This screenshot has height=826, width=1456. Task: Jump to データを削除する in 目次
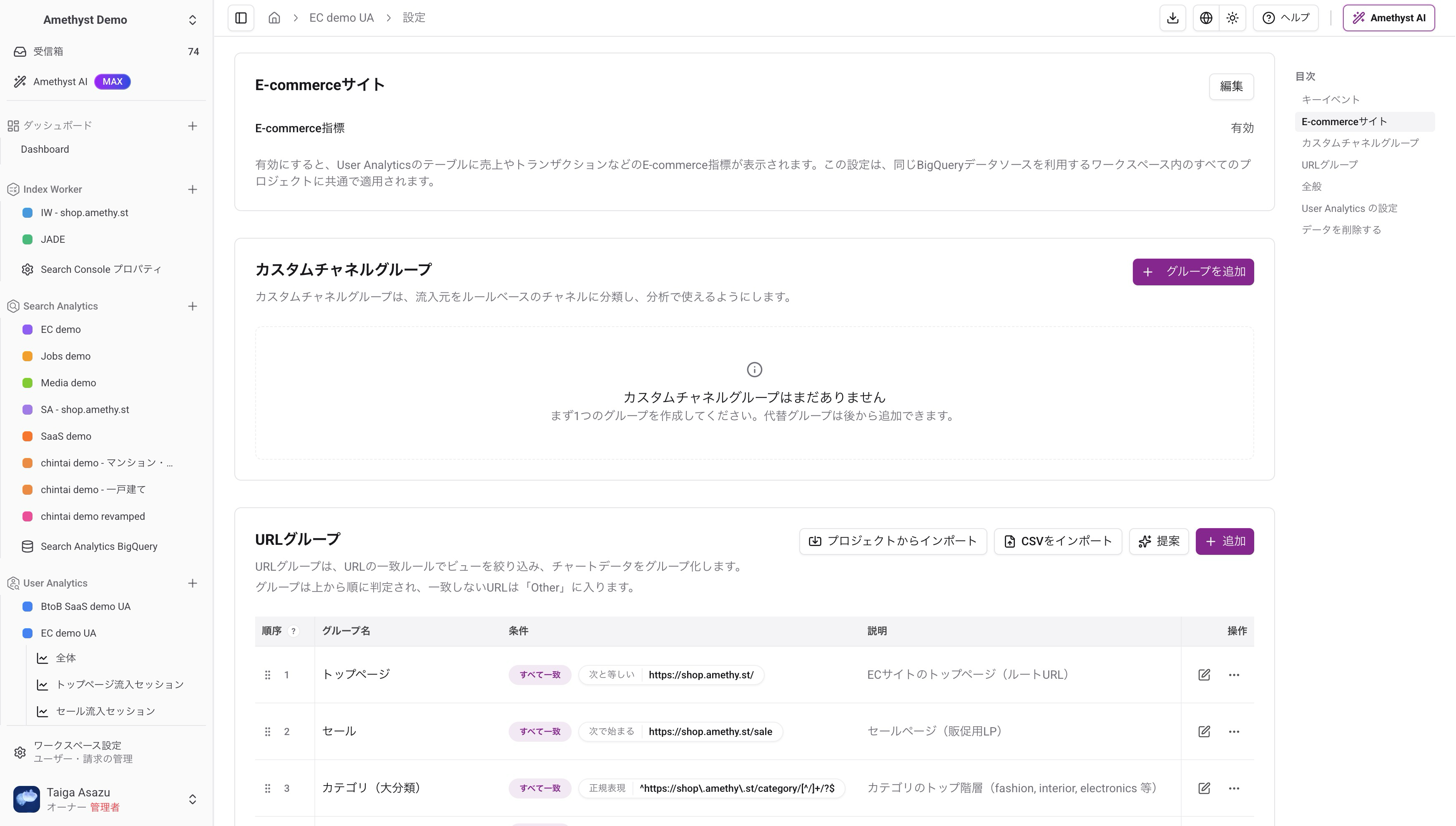pyautogui.click(x=1341, y=230)
